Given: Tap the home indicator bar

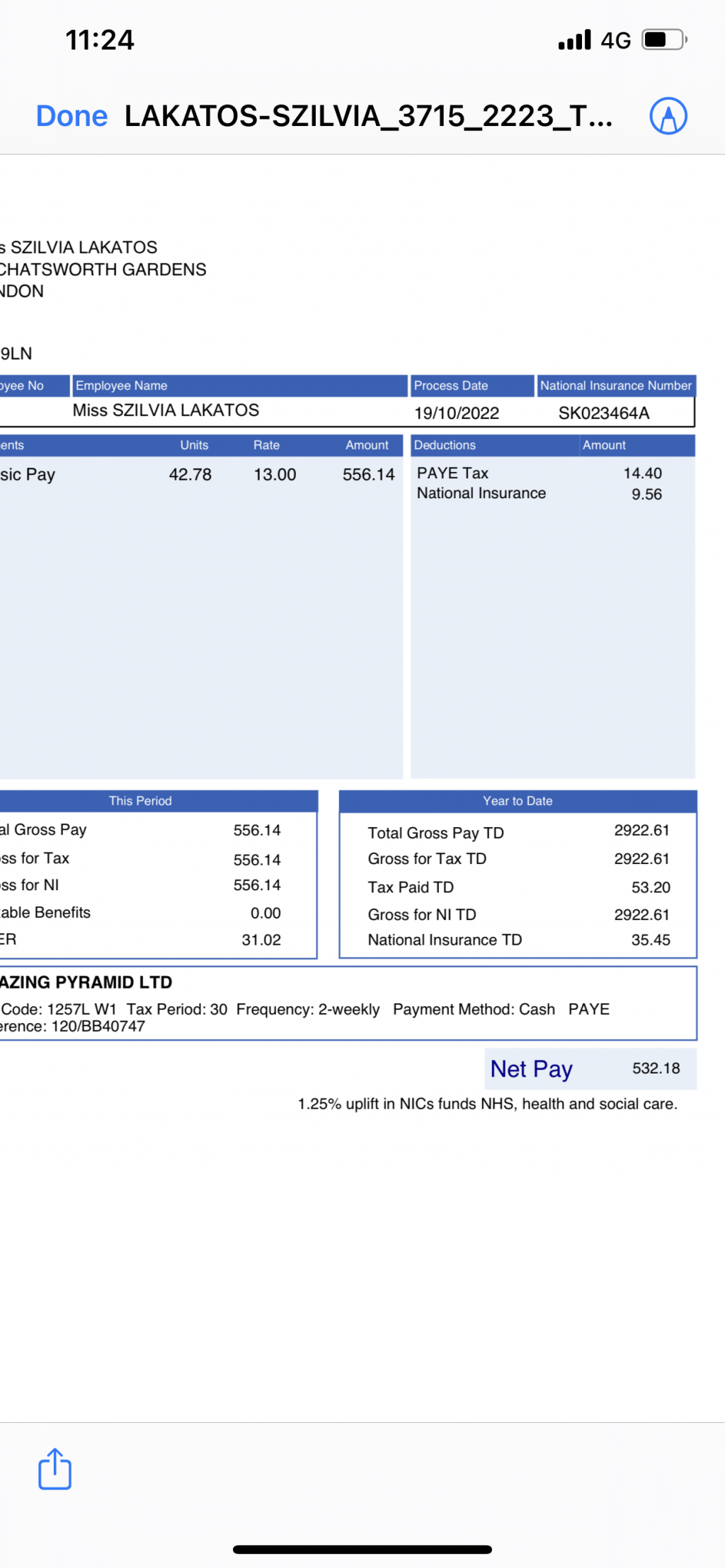Looking at the screenshot, I should coord(362,1549).
